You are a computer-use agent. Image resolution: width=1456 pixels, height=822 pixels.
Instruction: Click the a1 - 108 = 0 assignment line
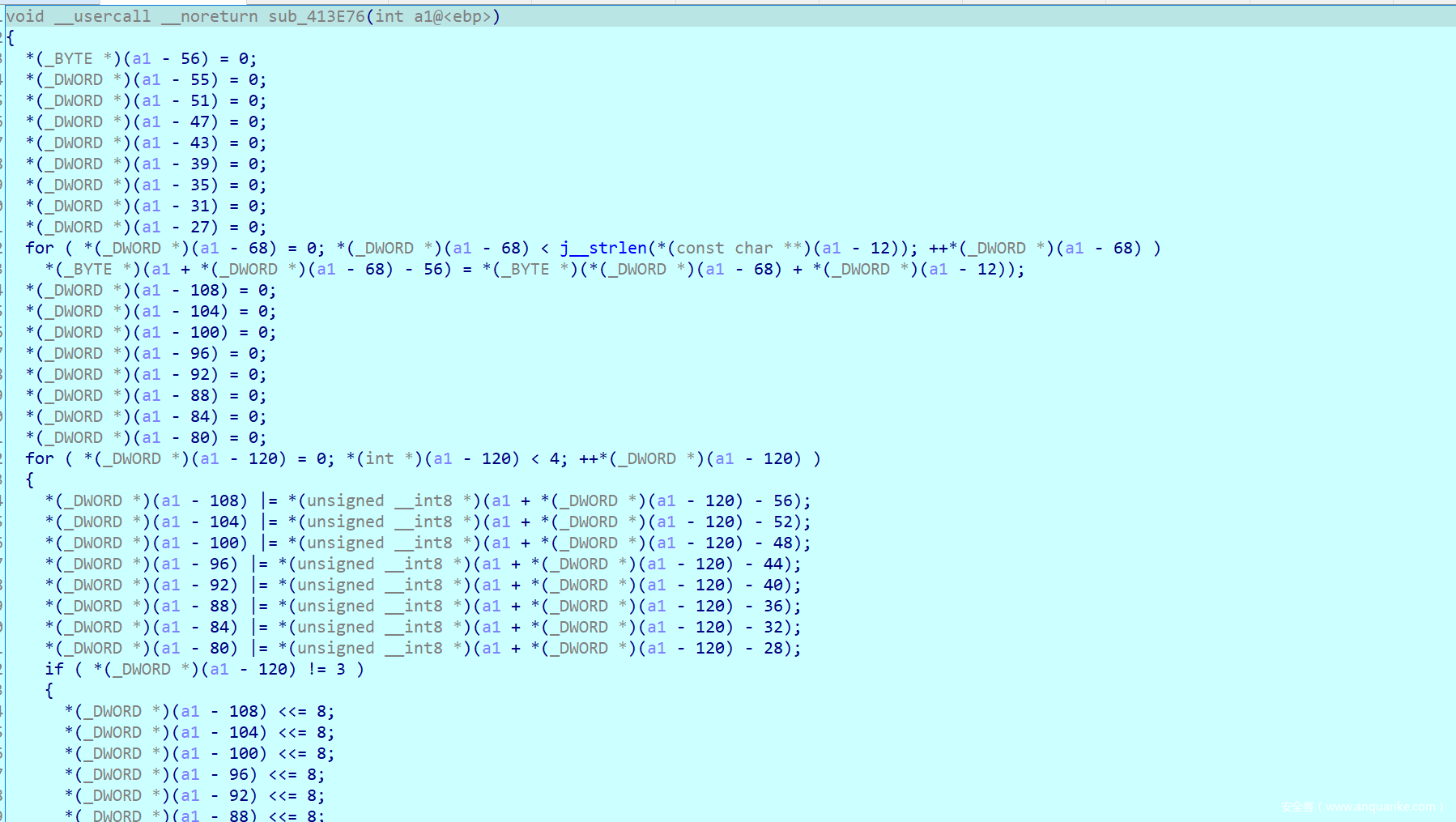coord(151,290)
